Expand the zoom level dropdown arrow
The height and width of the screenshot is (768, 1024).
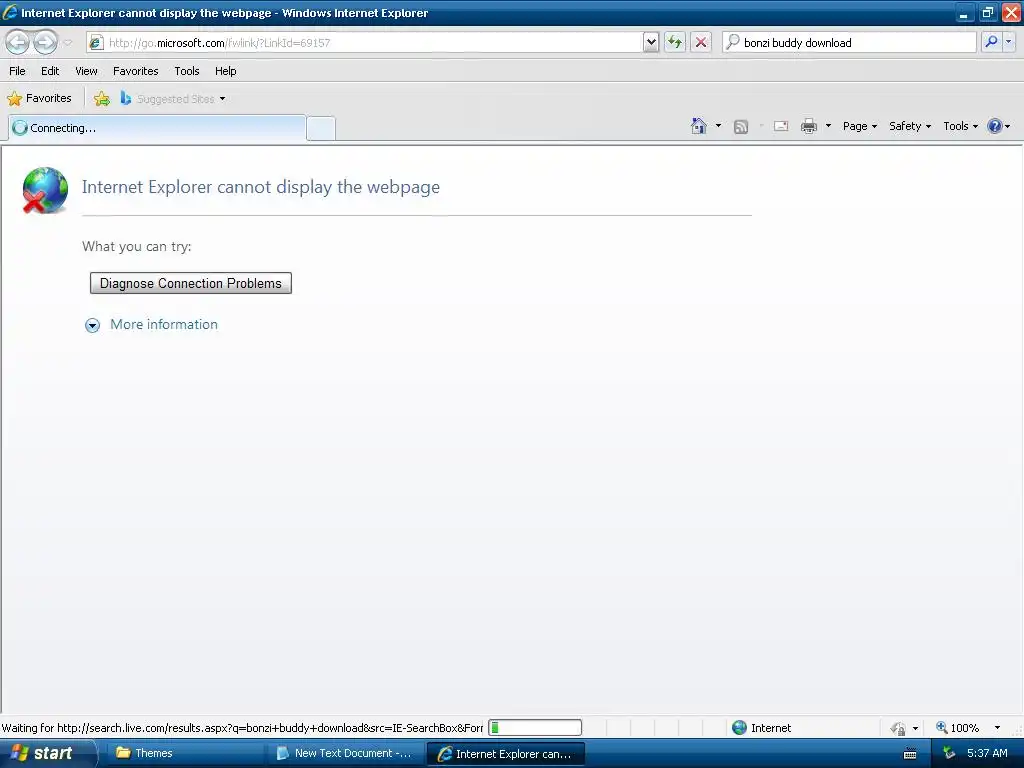[x=997, y=728]
